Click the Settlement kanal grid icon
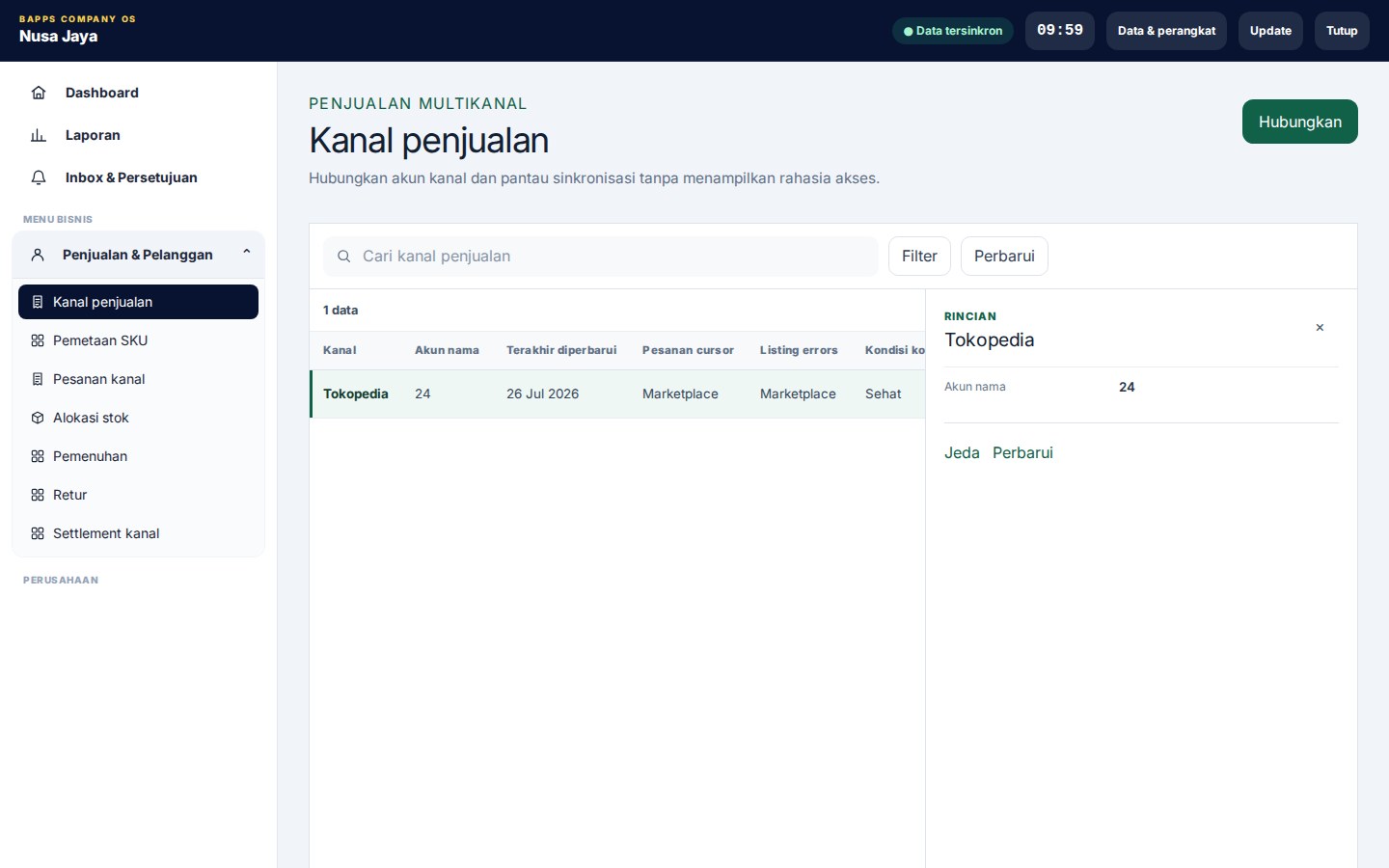The width and height of the screenshot is (1389, 868). point(38,533)
